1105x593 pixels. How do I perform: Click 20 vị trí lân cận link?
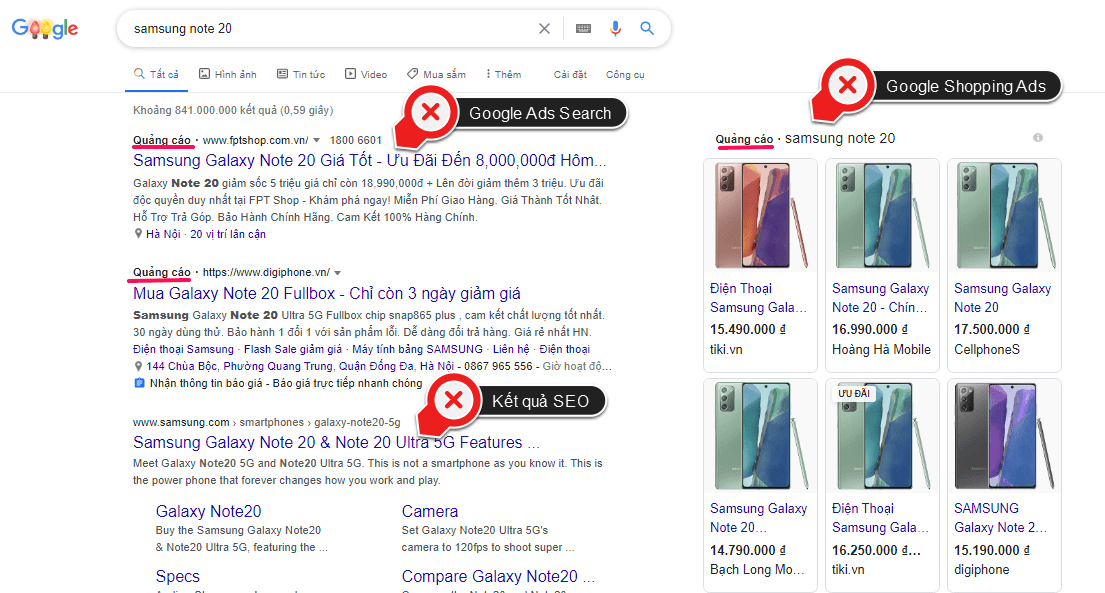228,234
